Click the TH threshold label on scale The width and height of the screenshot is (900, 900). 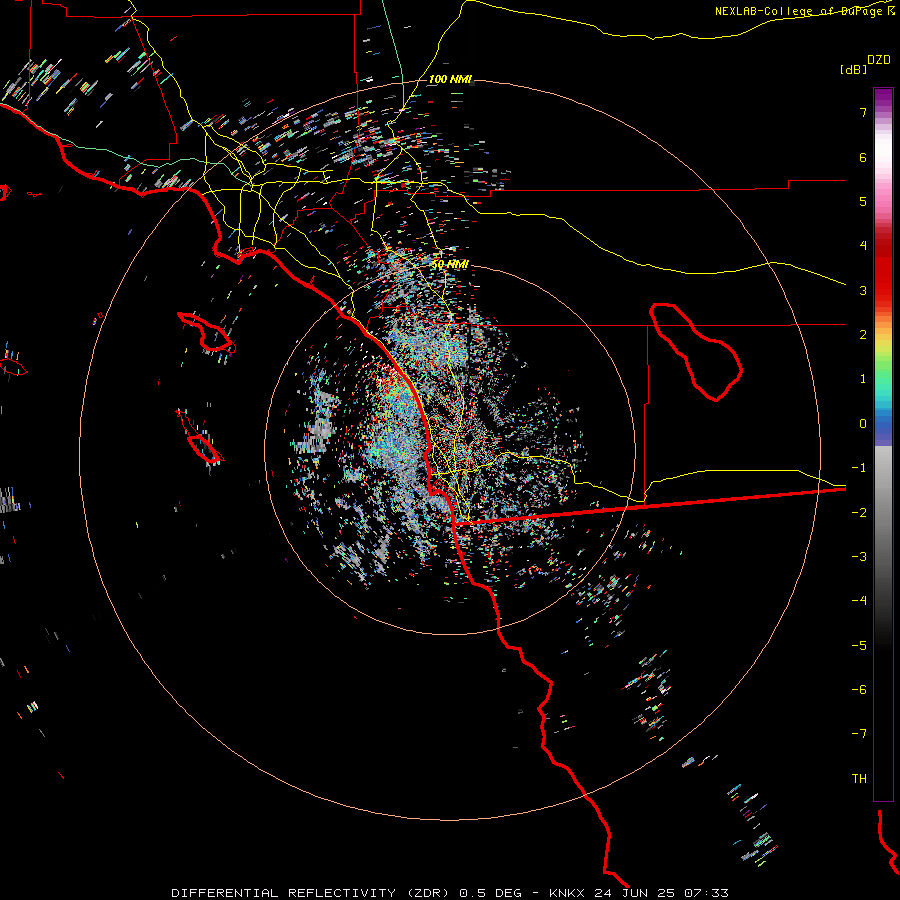859,778
